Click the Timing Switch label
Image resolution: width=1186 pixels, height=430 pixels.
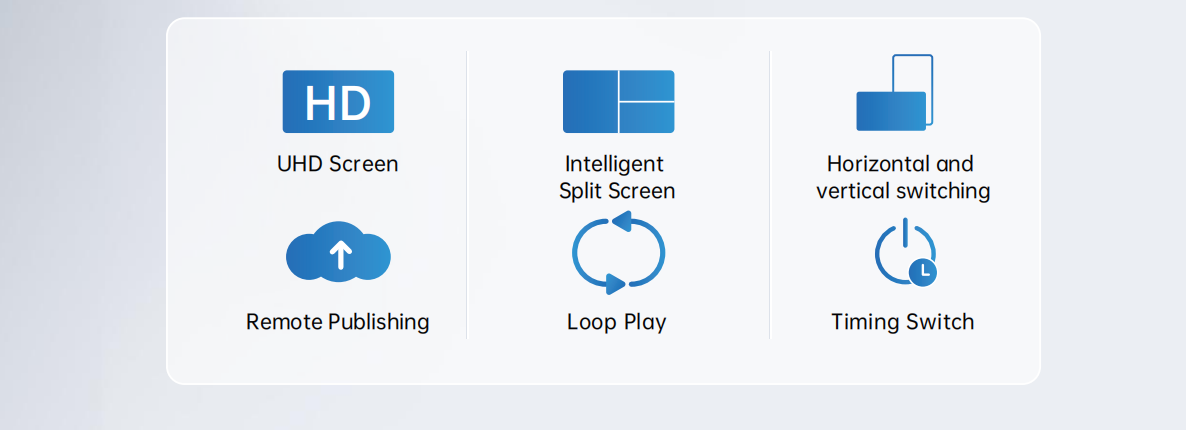(902, 322)
